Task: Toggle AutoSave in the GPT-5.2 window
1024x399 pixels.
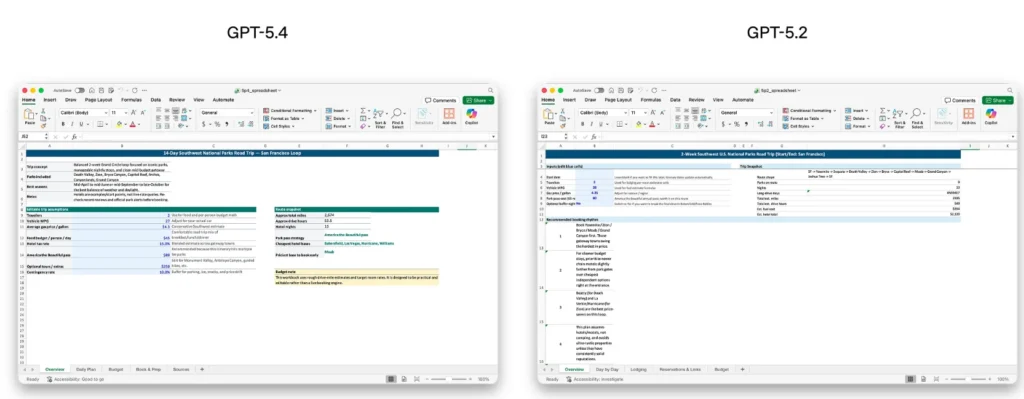Action: (x=599, y=90)
